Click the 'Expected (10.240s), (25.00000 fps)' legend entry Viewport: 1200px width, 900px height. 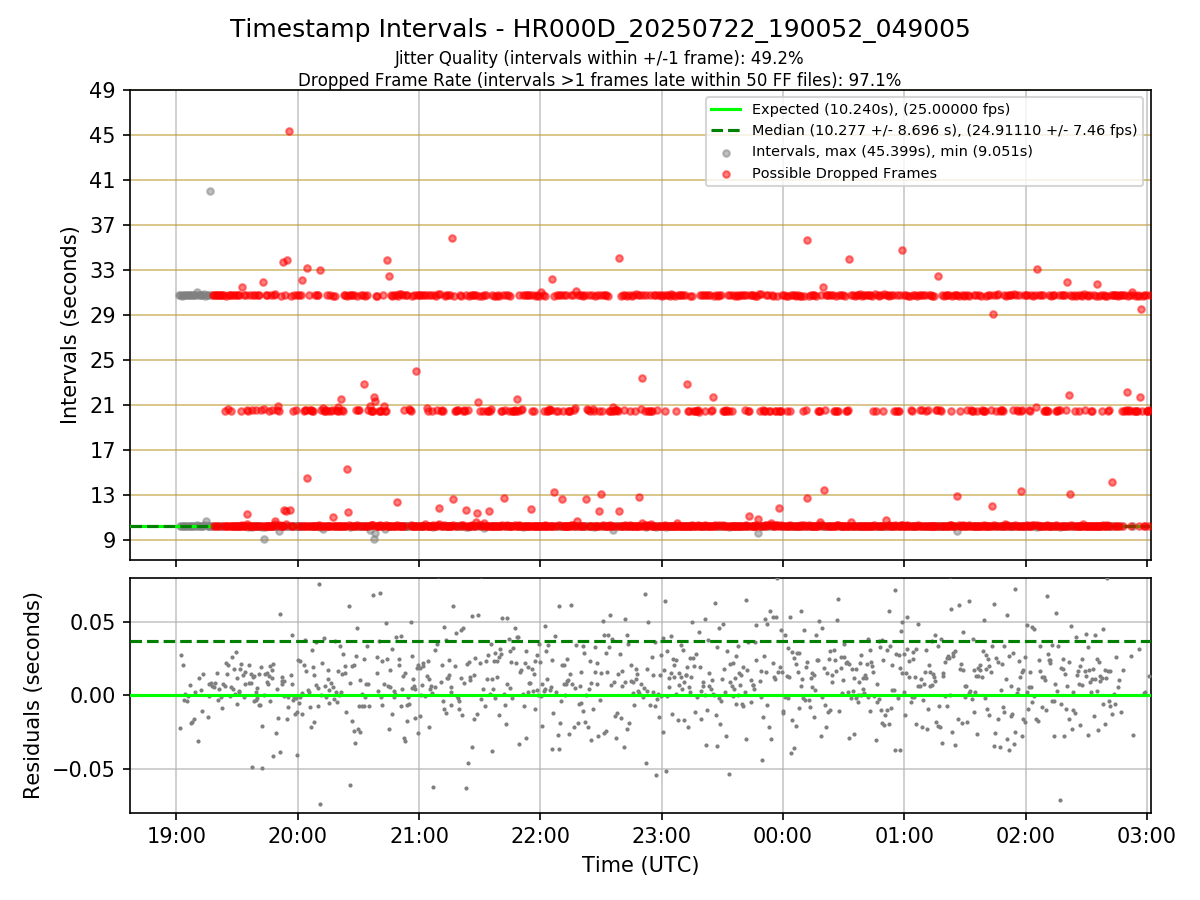click(881, 109)
